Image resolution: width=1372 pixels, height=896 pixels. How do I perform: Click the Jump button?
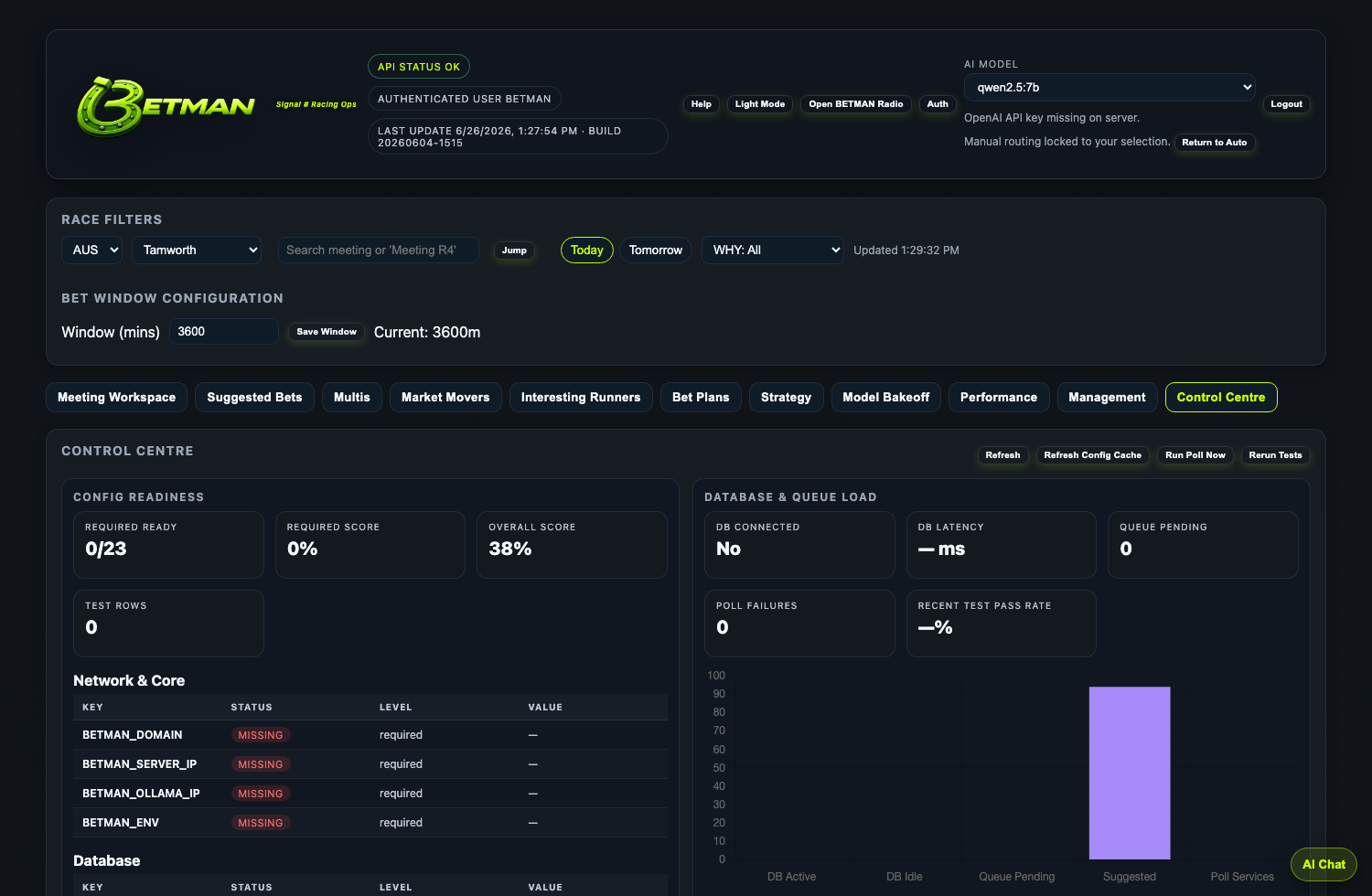click(514, 251)
